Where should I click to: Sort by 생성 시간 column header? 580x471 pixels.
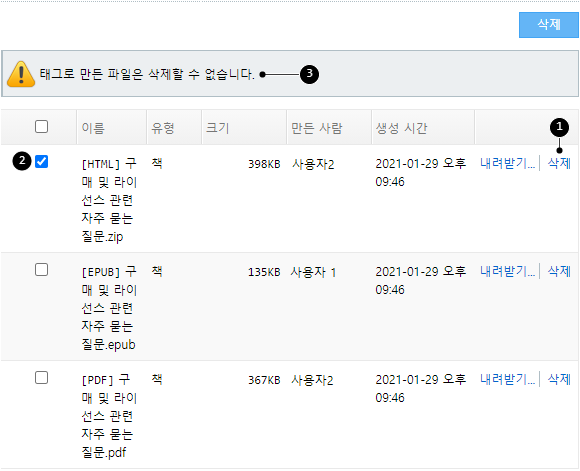pos(401,128)
